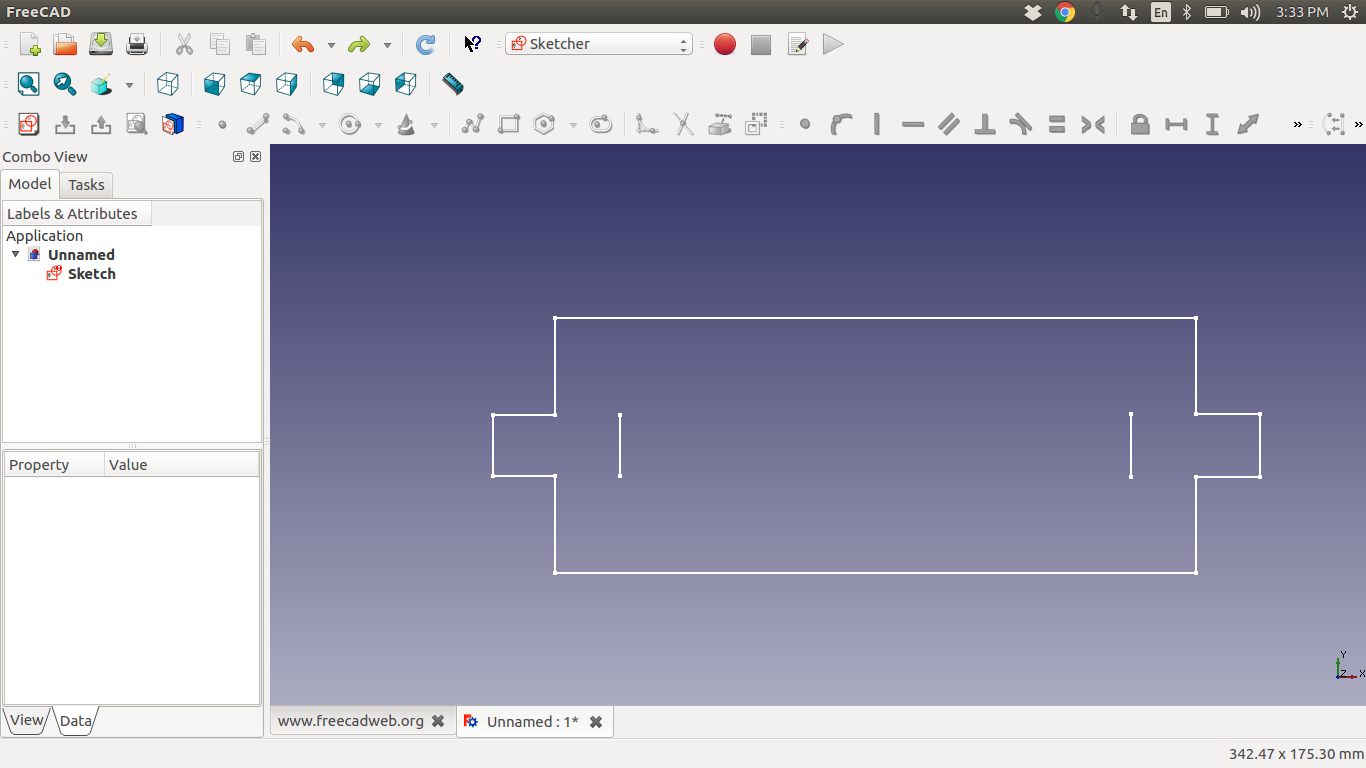This screenshot has width=1366, height=768.
Task: Start recording a macro
Action: pyautogui.click(x=724, y=44)
